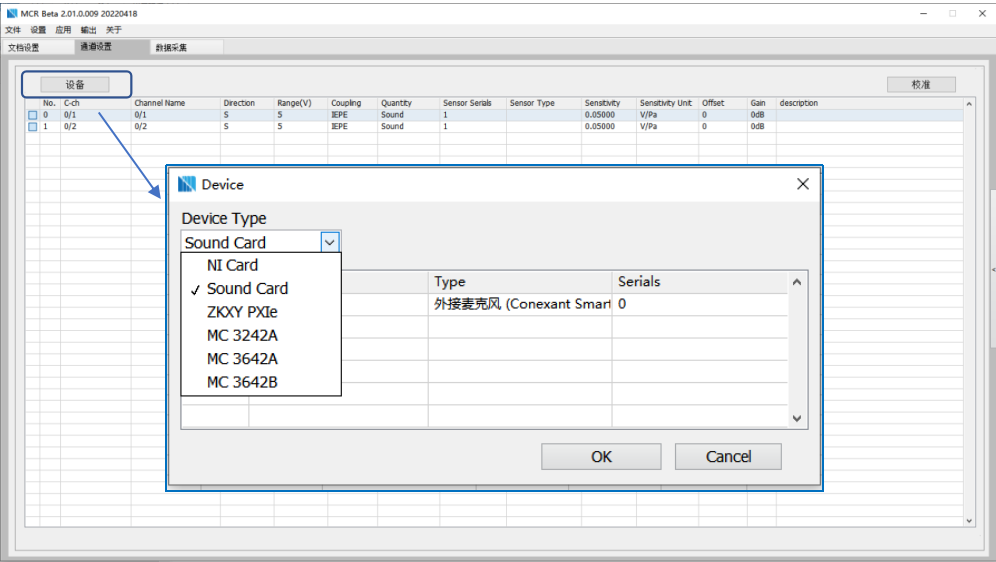Screen dimensions: 996x562
Task: Open the Device Type combo box arrow
Action: [x=330, y=242]
